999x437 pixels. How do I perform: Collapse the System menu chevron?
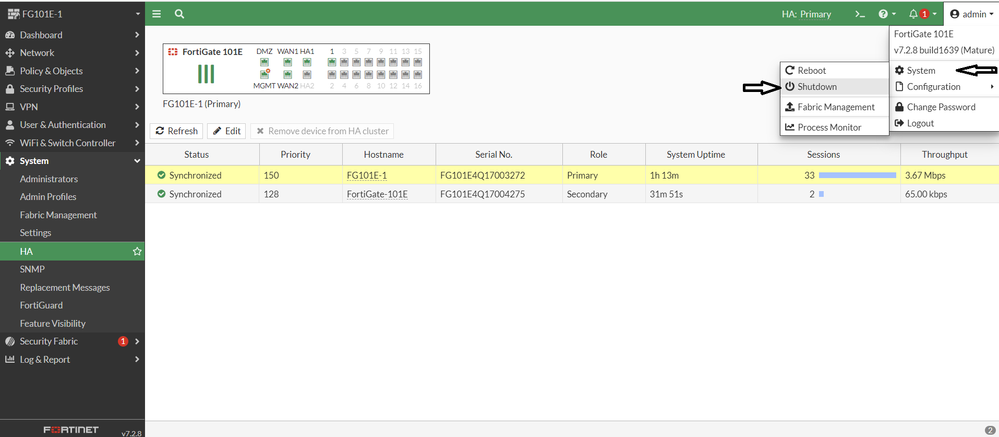click(137, 161)
